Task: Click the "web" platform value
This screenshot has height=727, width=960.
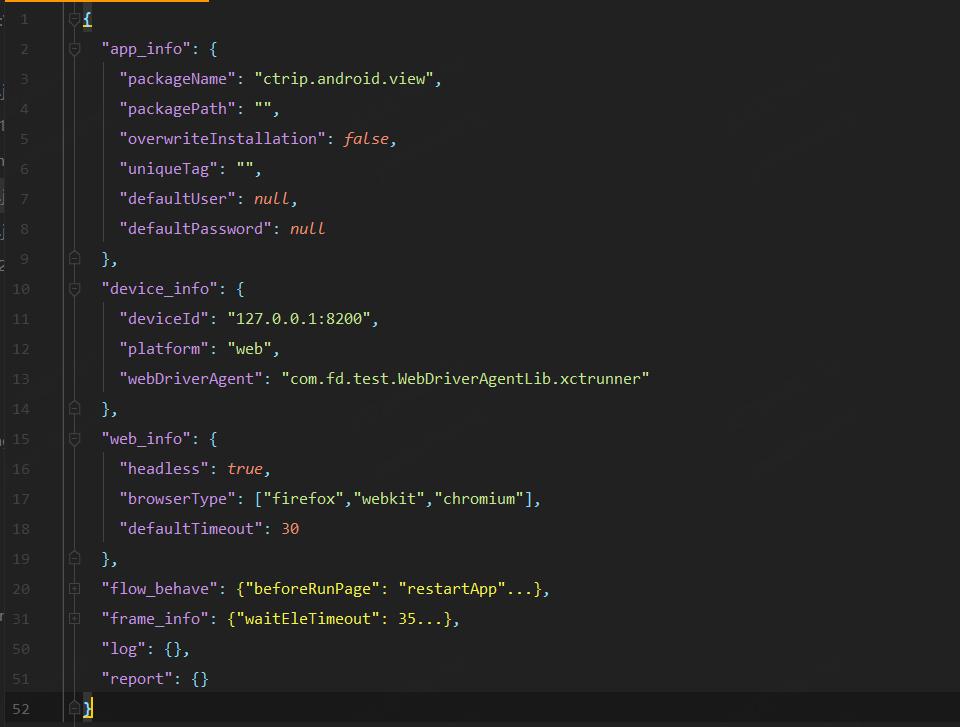Action: 249,348
